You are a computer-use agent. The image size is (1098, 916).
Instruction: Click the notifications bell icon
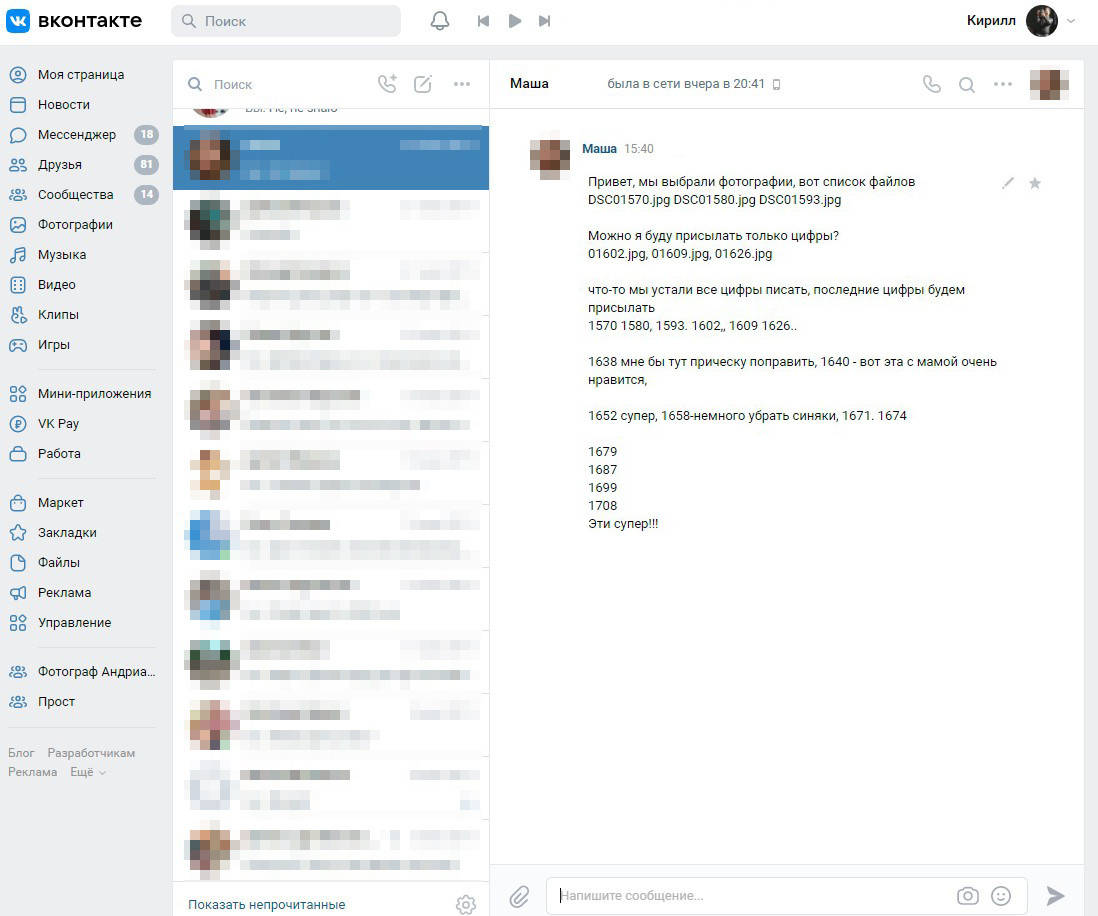440,21
